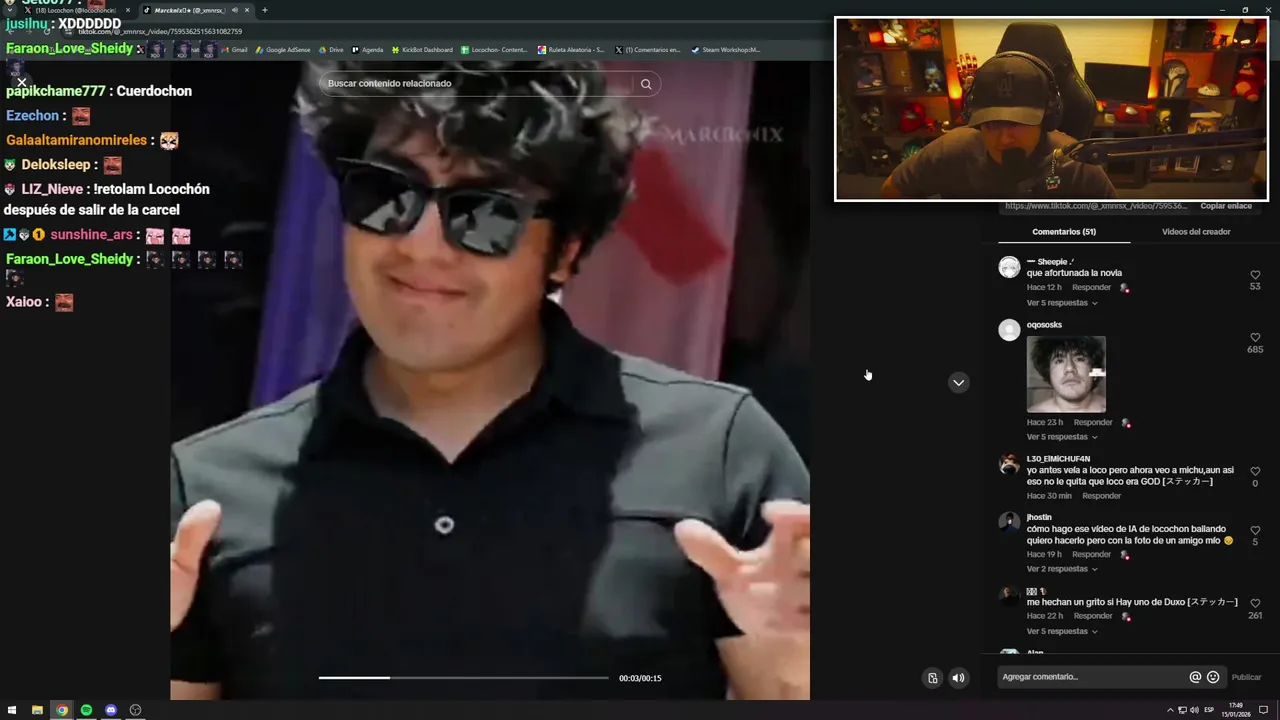Open jhostin's profile avatar
Viewport: 1280px width, 720px height.
pos(1009,522)
